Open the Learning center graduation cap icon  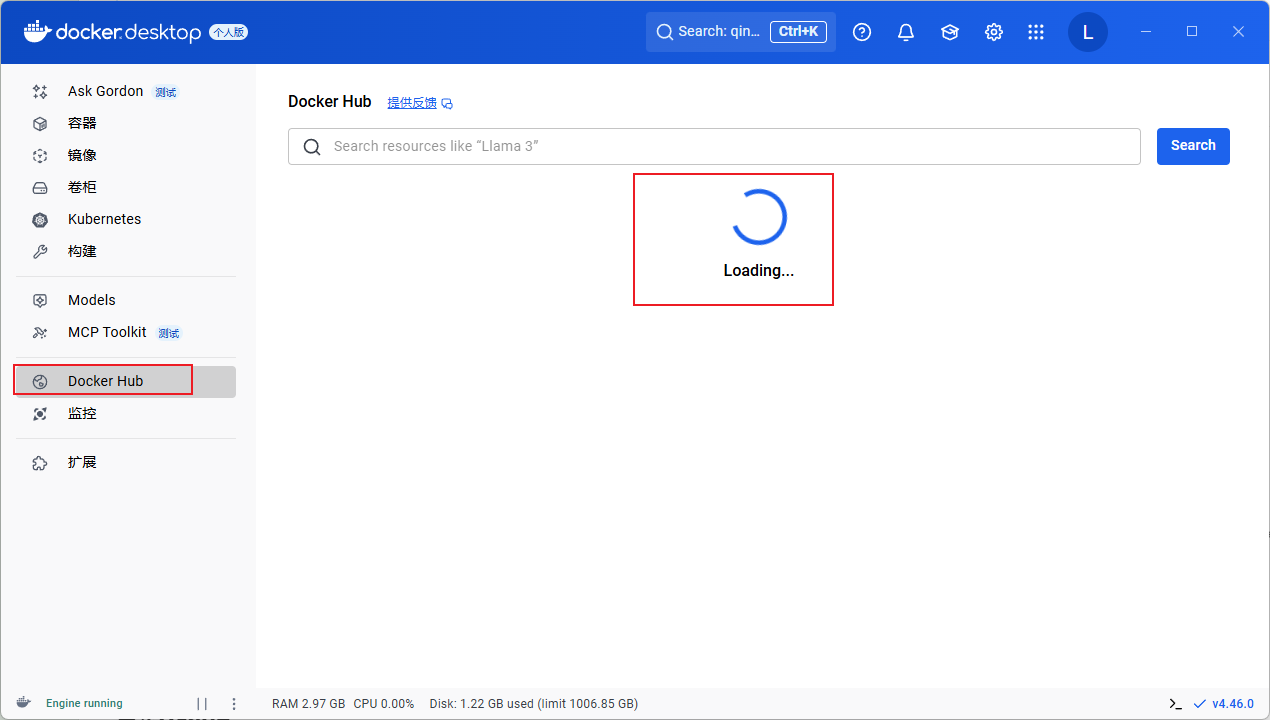(950, 32)
